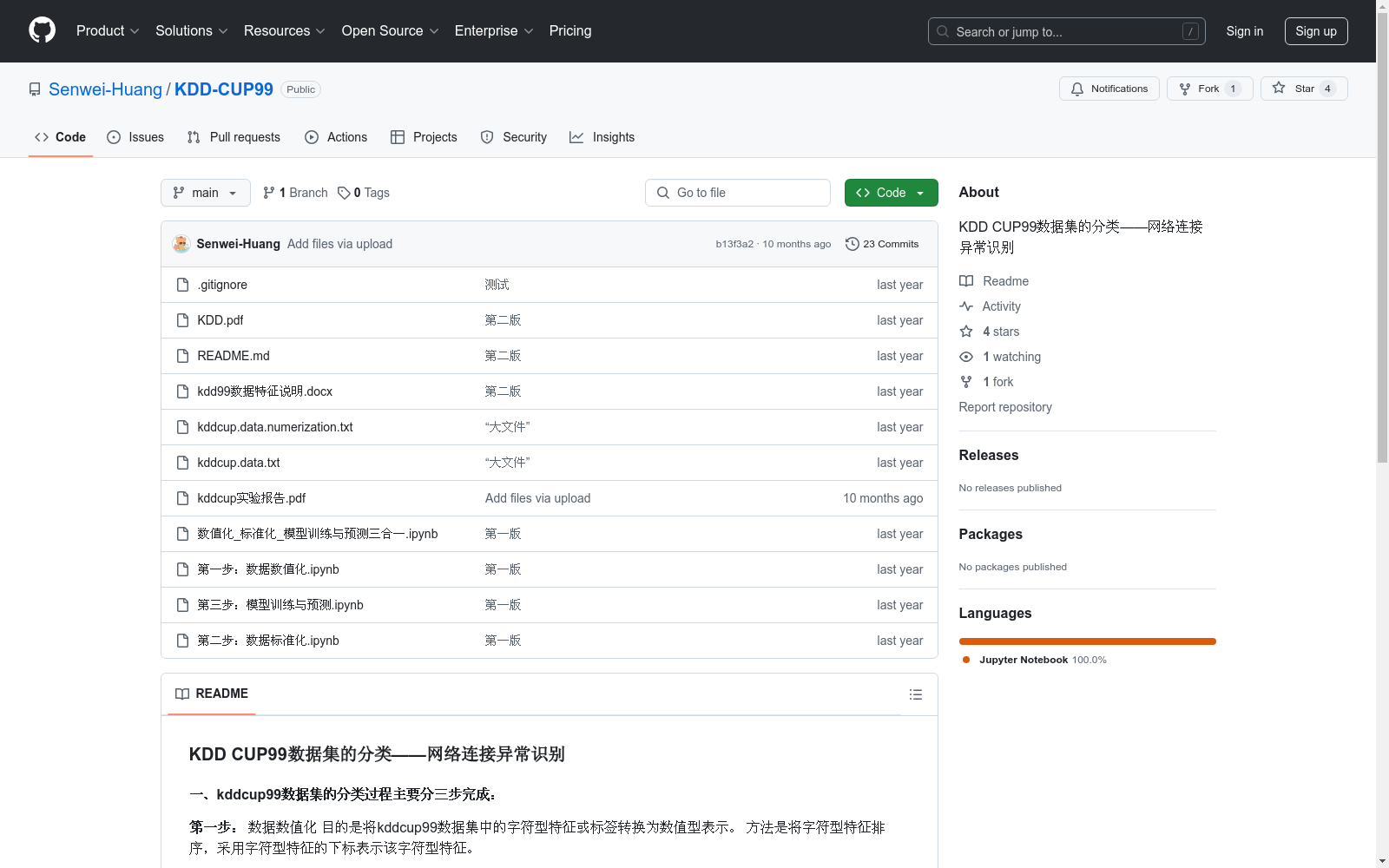Click the Security shield icon
1389x868 pixels.
487,137
